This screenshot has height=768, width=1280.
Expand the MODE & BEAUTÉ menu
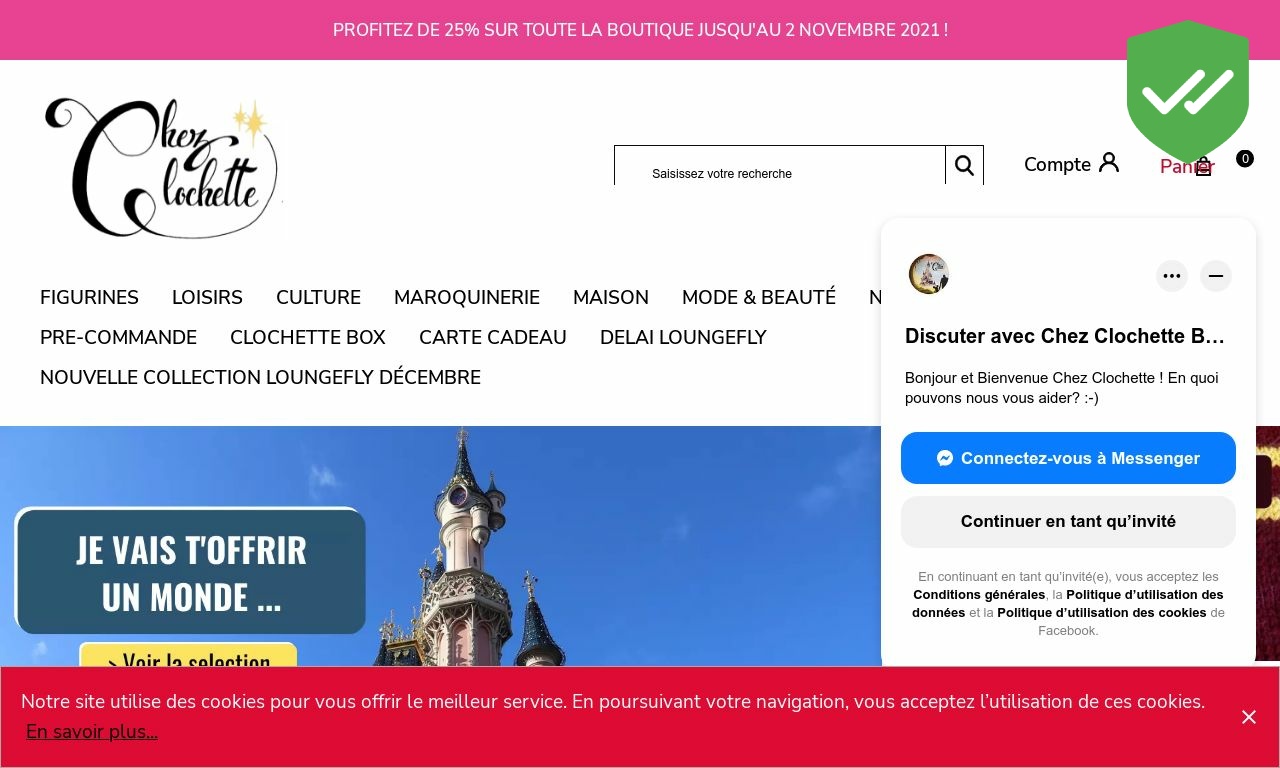pyautogui.click(x=759, y=297)
